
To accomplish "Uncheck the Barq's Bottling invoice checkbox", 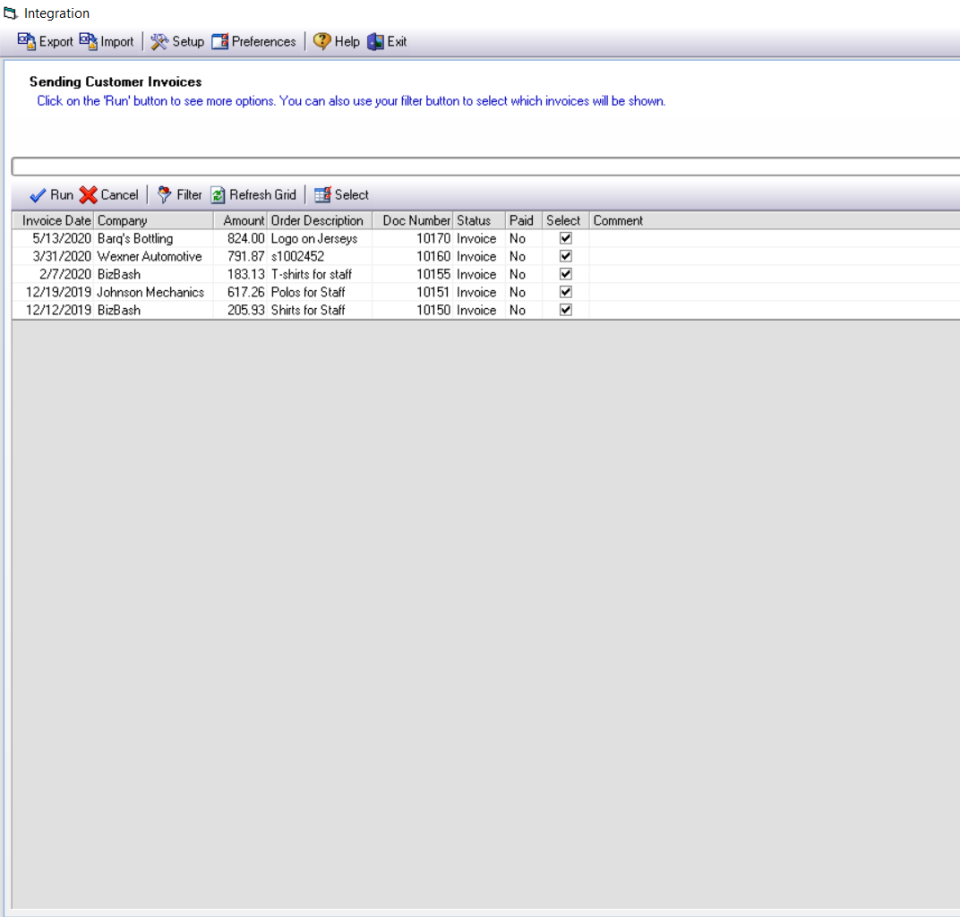I will pos(563,238).
